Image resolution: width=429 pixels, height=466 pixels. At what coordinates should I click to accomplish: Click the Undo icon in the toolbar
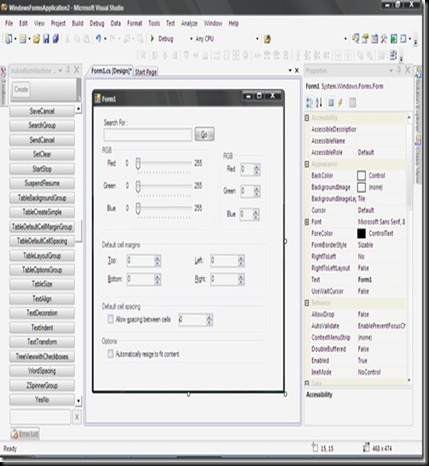[x=98, y=39]
